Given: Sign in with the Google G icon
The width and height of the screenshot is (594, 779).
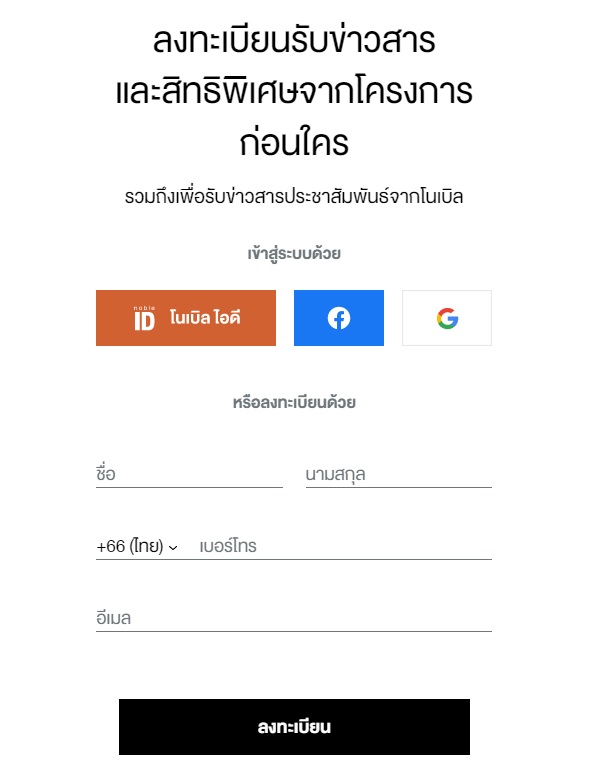Looking at the screenshot, I should 447,318.
